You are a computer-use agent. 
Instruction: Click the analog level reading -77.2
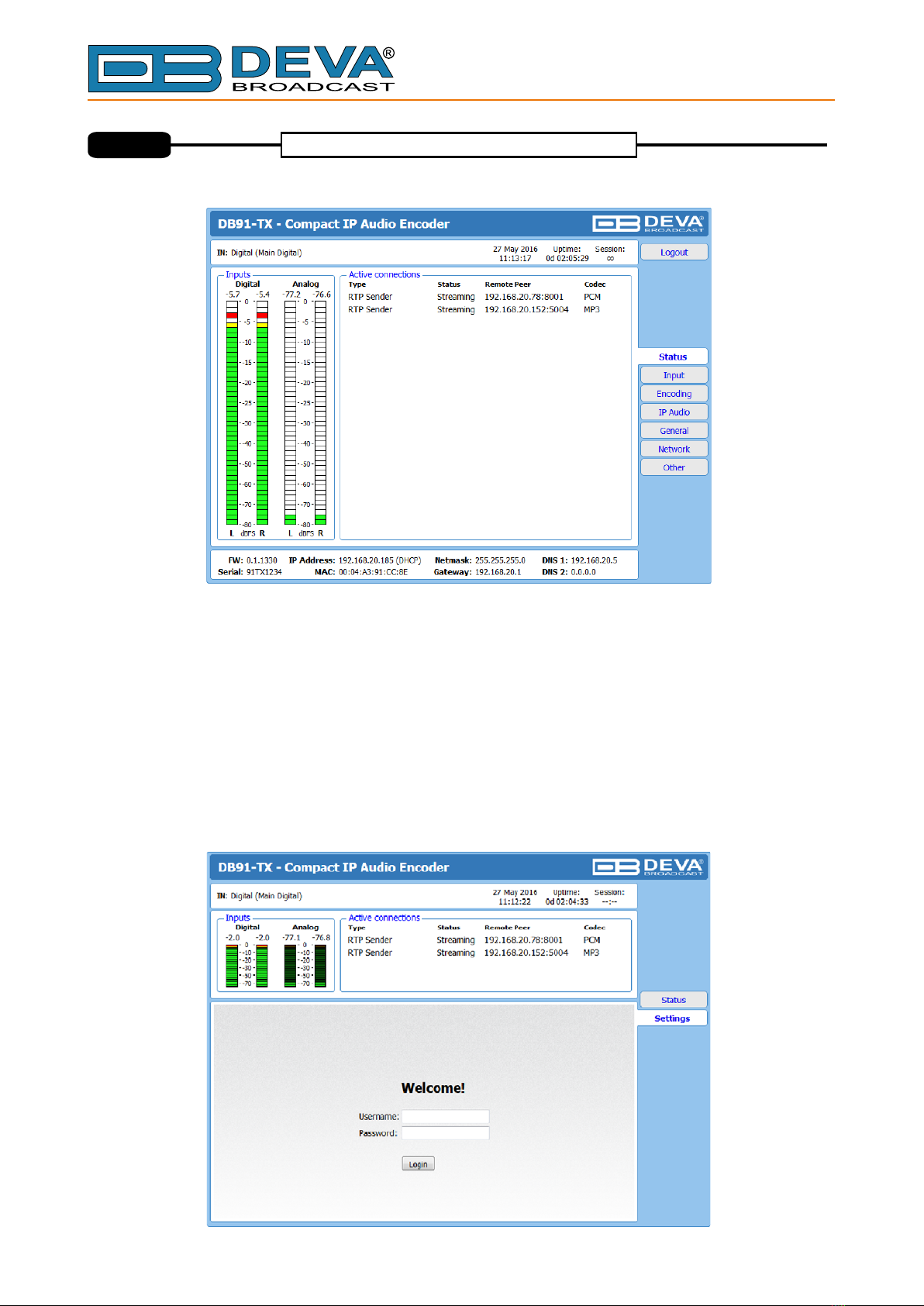coord(291,295)
